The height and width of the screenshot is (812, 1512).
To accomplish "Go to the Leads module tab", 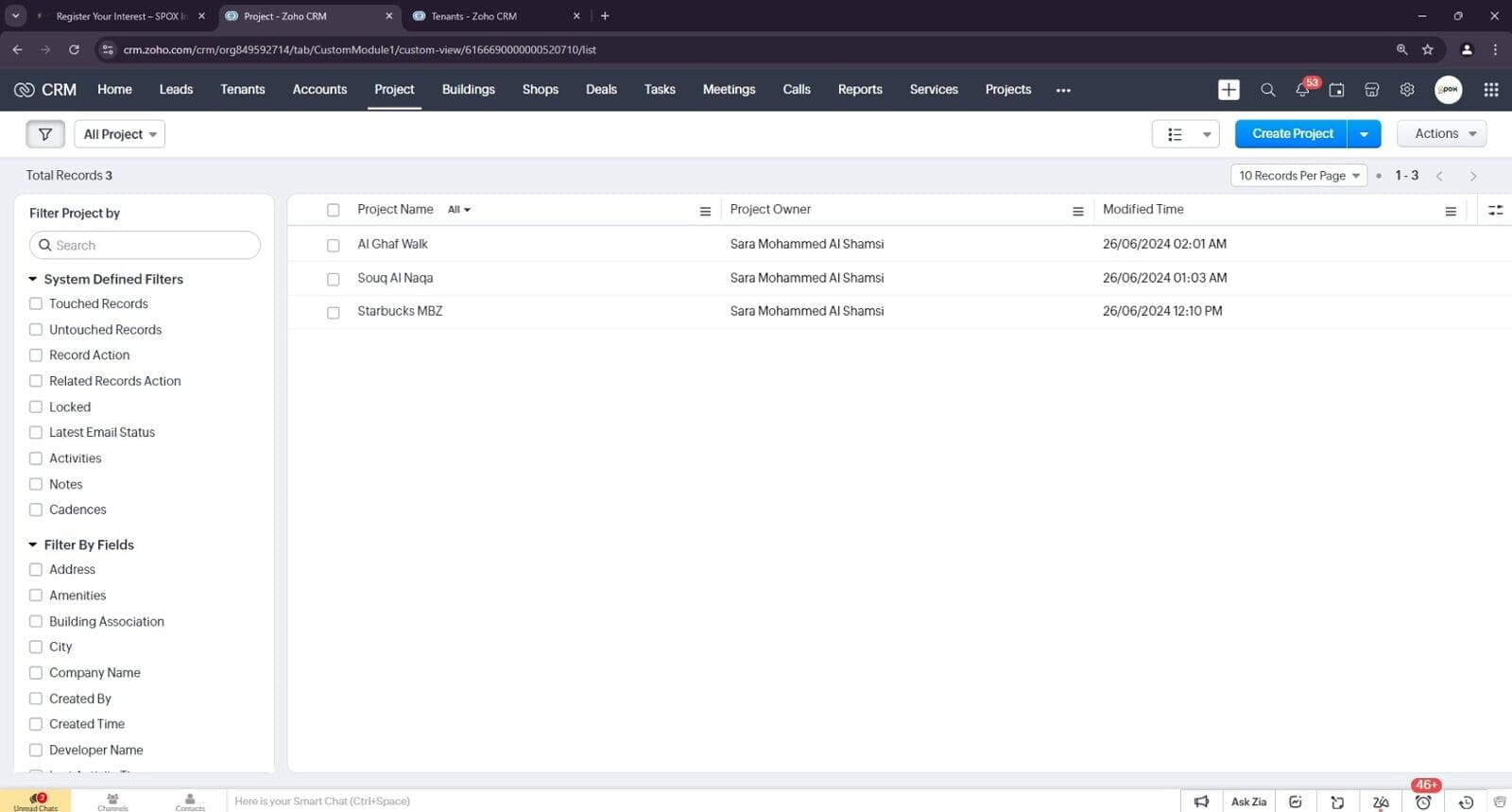I will 176,90.
